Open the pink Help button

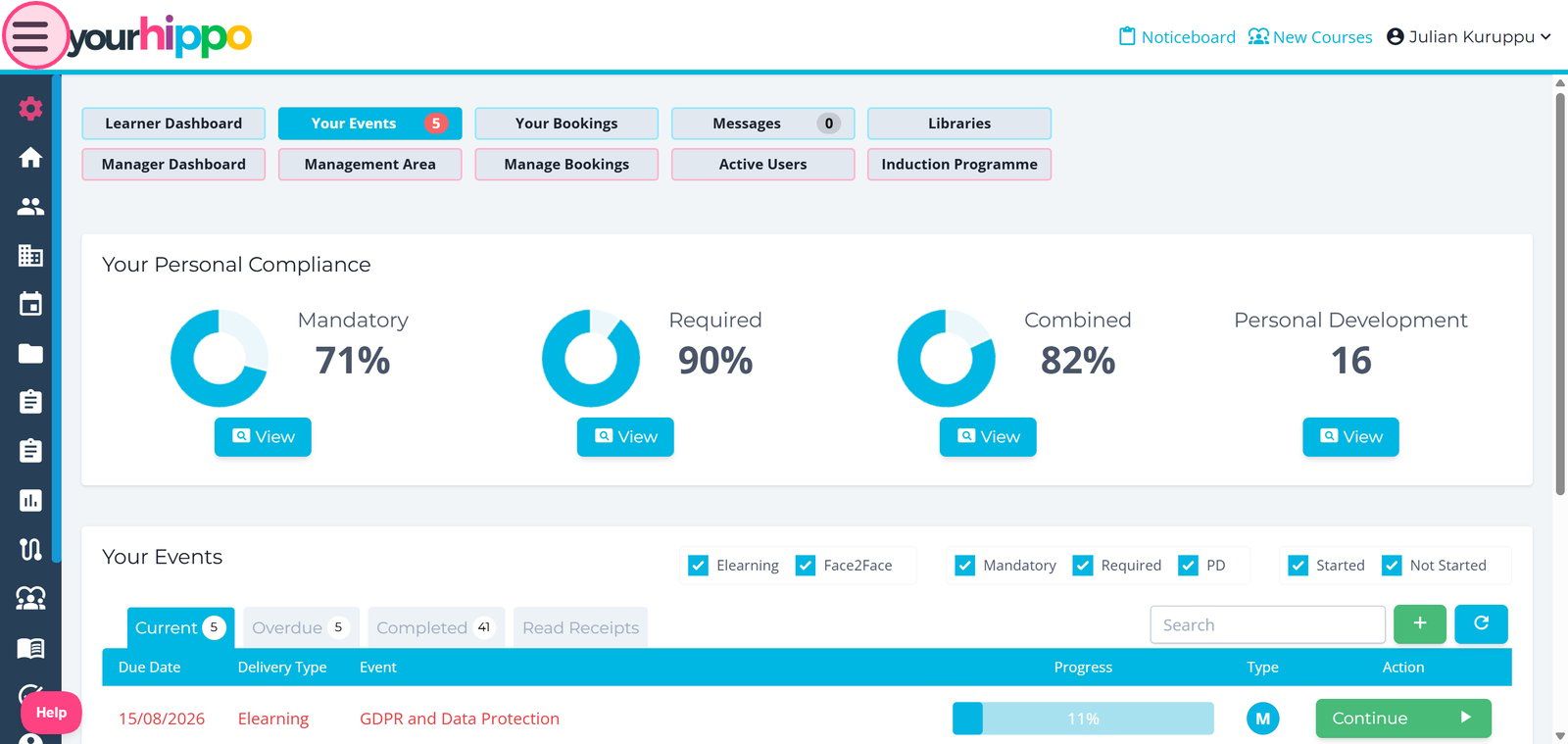click(x=51, y=713)
